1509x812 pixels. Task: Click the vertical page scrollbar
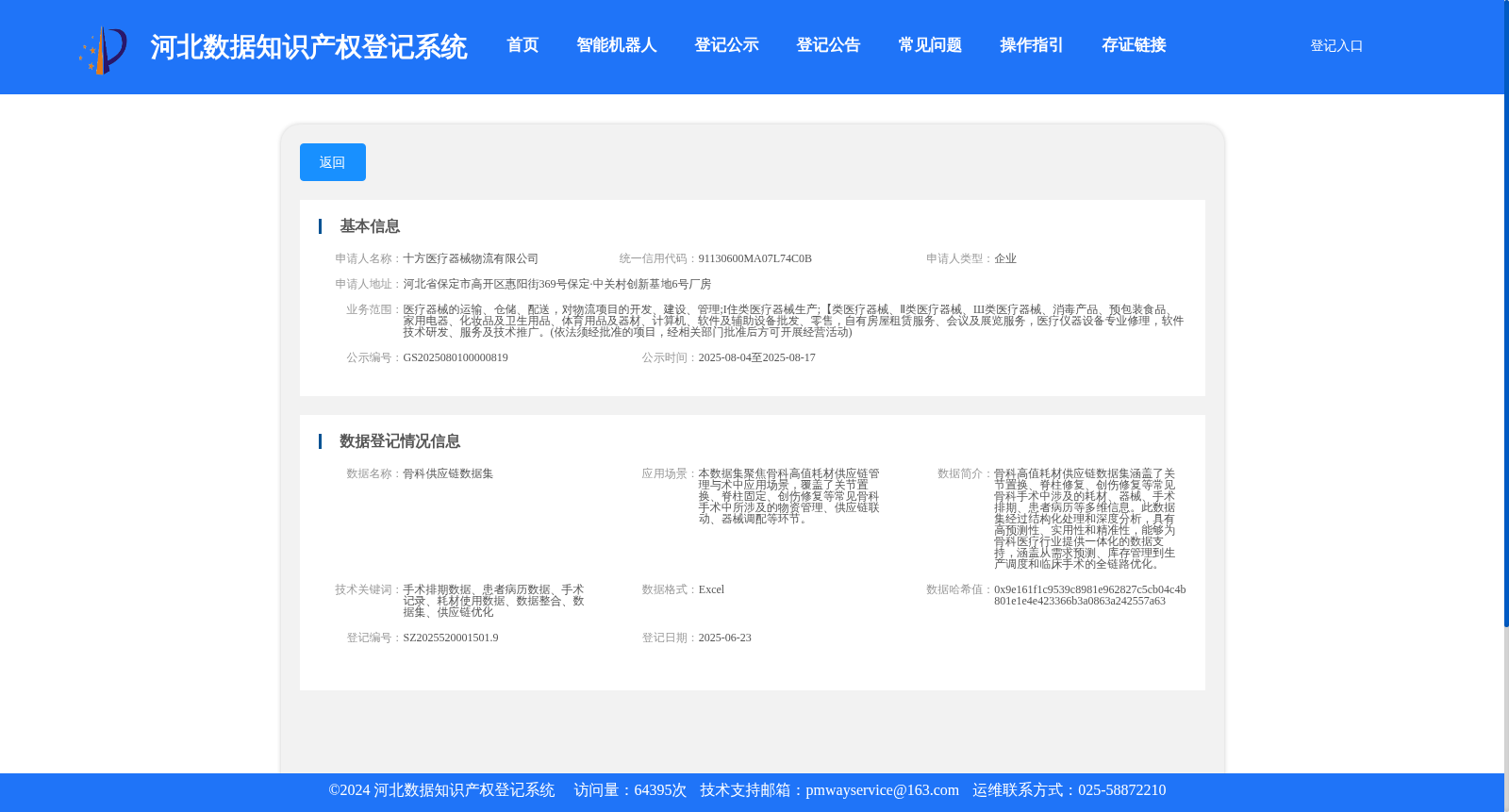pos(1506,313)
